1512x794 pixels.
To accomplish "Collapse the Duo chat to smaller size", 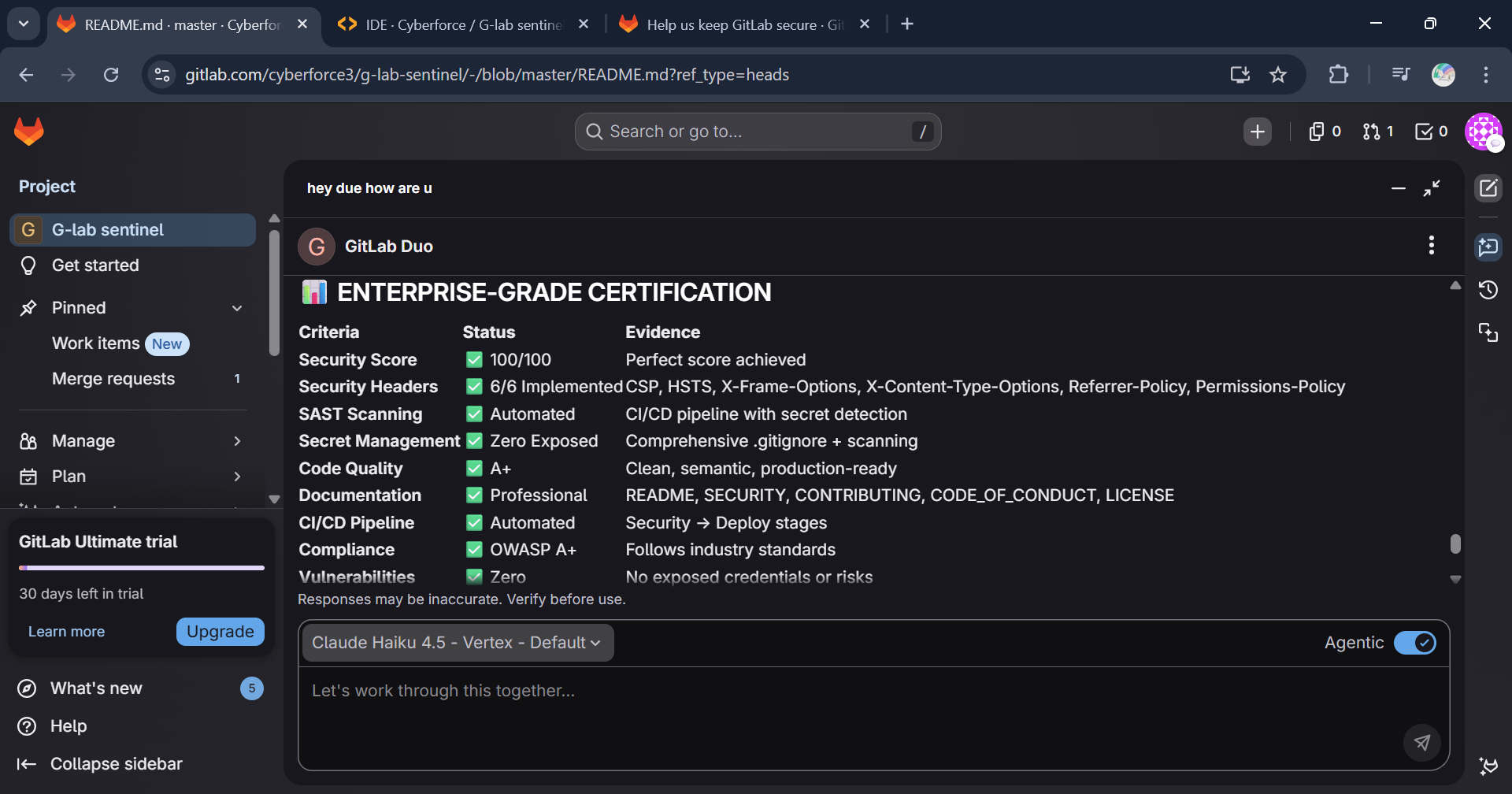I will pos(1432,188).
